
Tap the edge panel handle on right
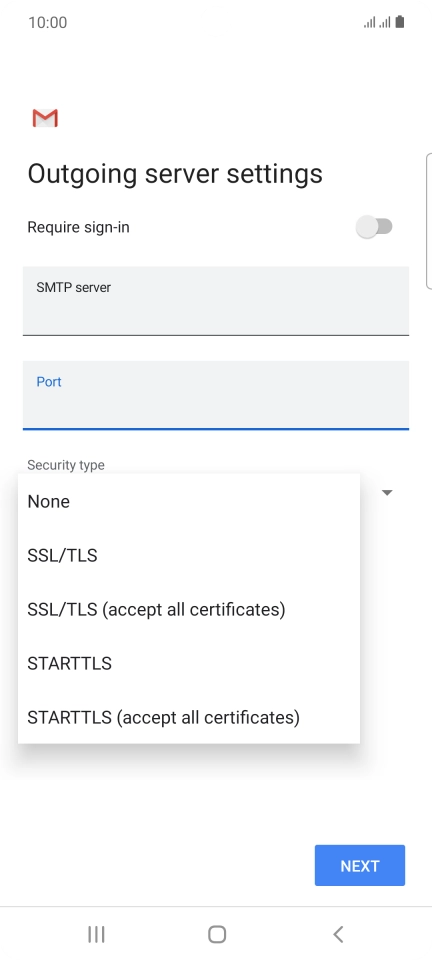tap(428, 220)
